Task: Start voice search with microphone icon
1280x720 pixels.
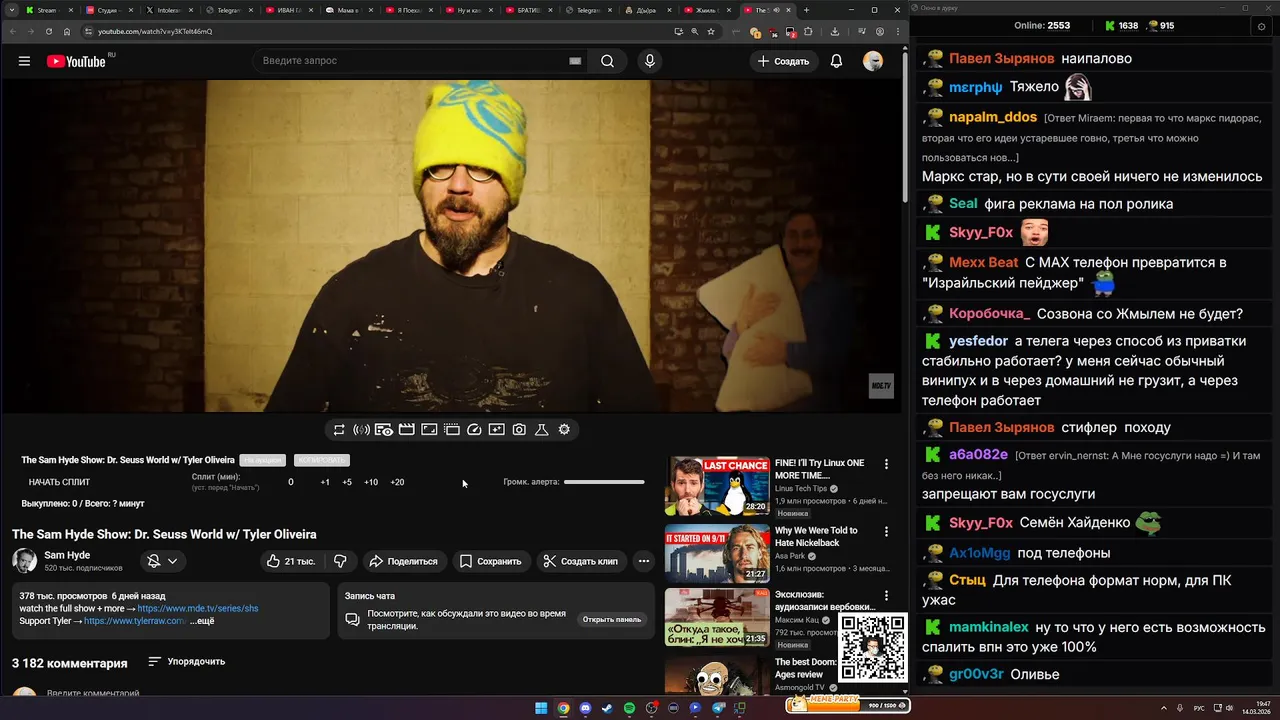Action: 650,61
